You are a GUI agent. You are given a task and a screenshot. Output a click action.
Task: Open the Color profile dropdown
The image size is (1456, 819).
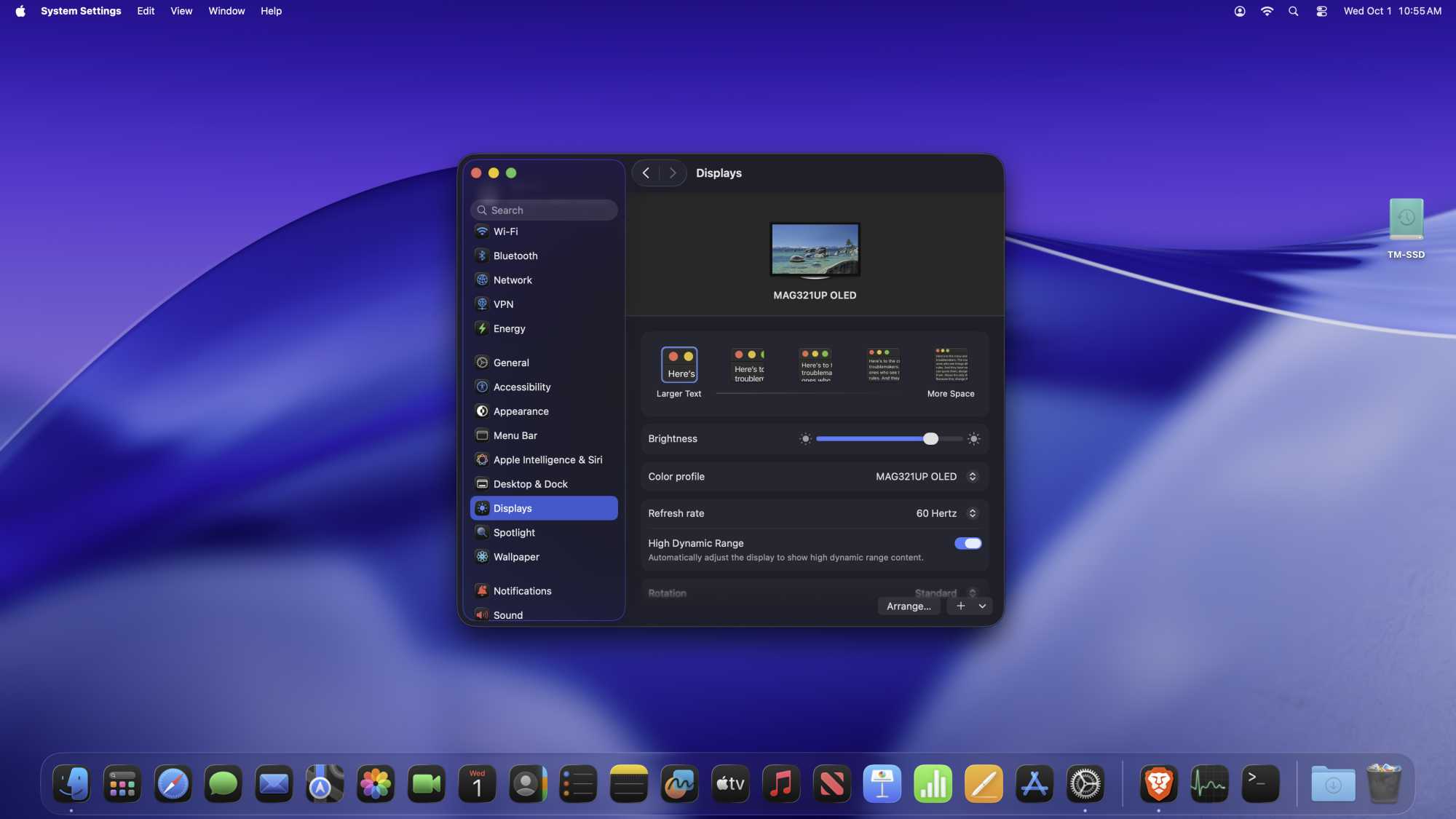926,477
